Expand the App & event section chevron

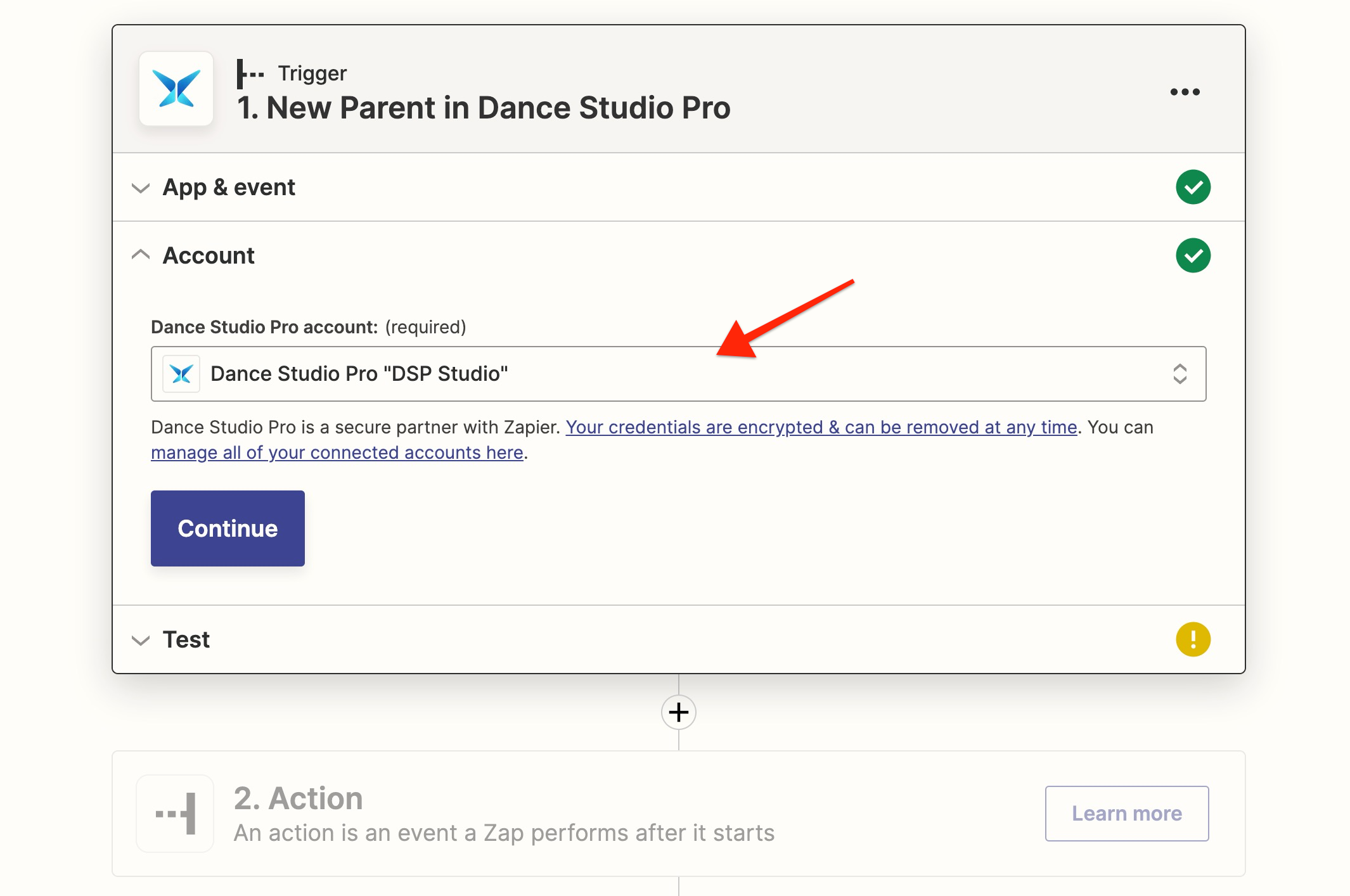coord(140,188)
